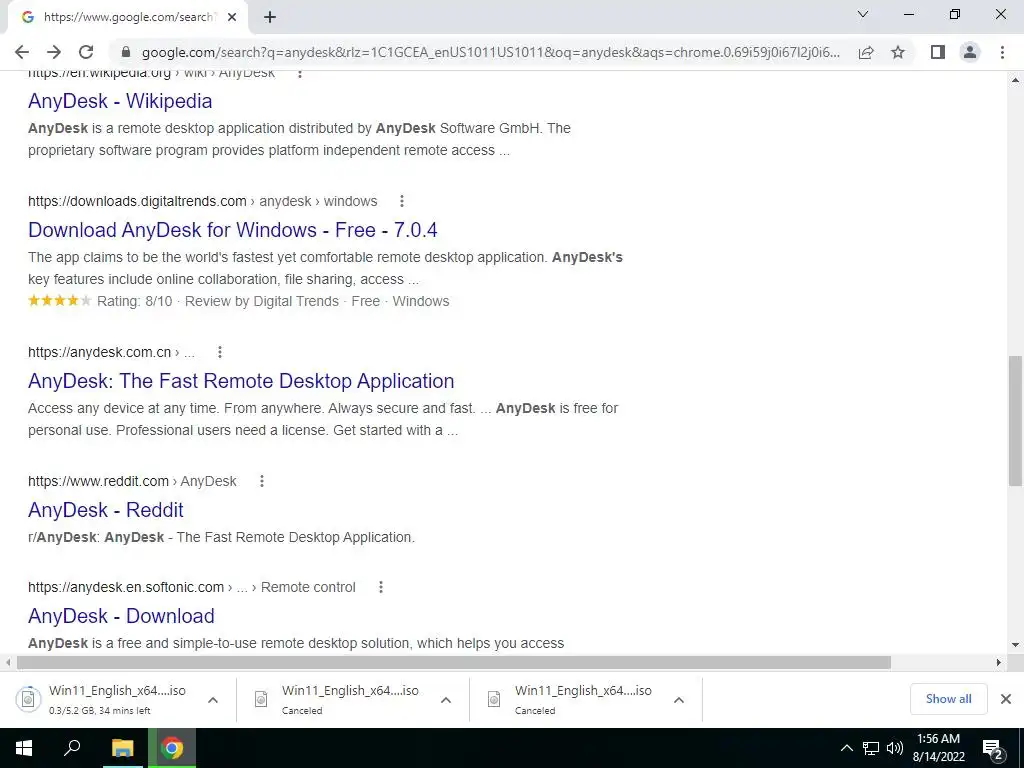Select the google.com/search tab

(x=127, y=18)
